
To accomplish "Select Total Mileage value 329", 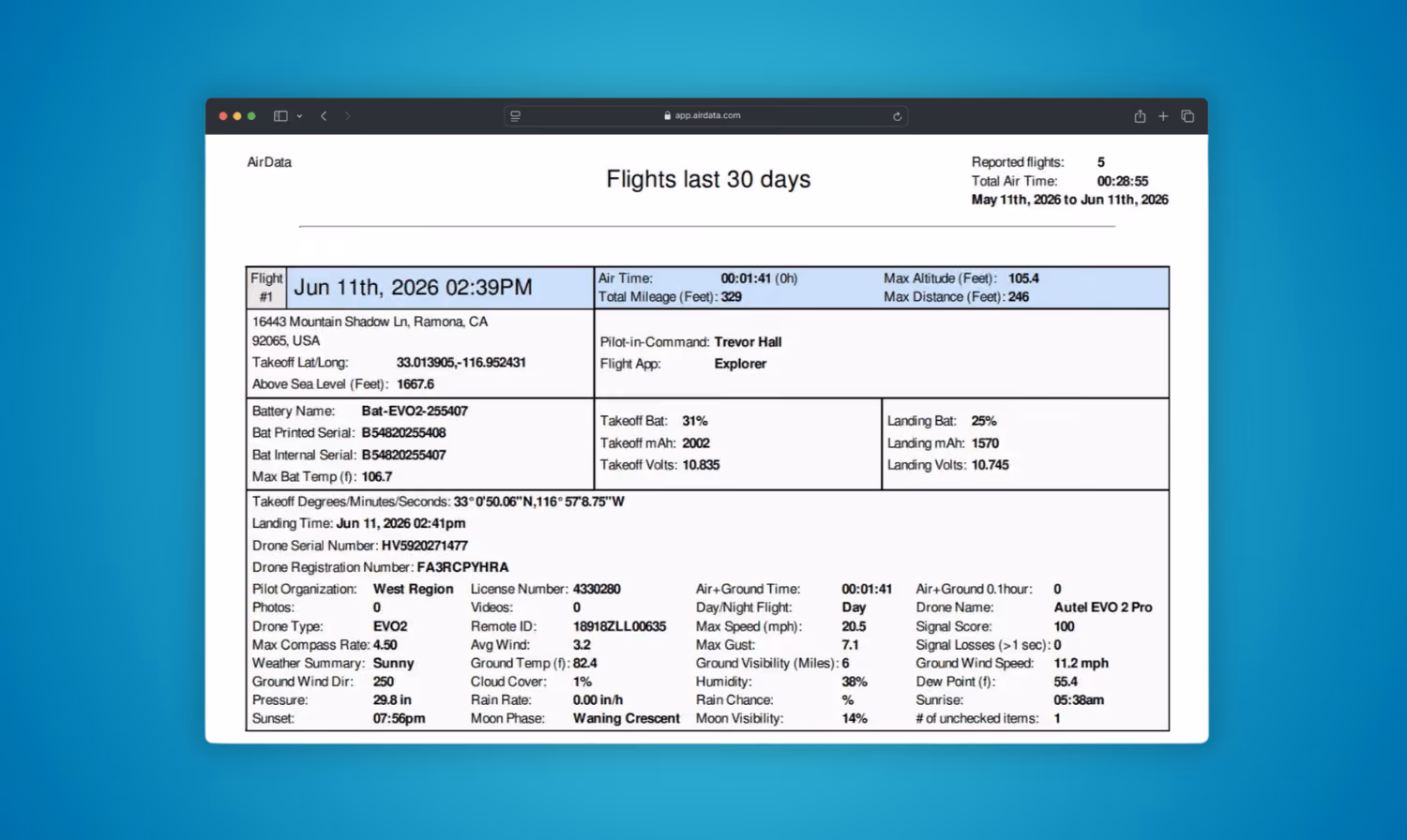I will click(x=732, y=297).
